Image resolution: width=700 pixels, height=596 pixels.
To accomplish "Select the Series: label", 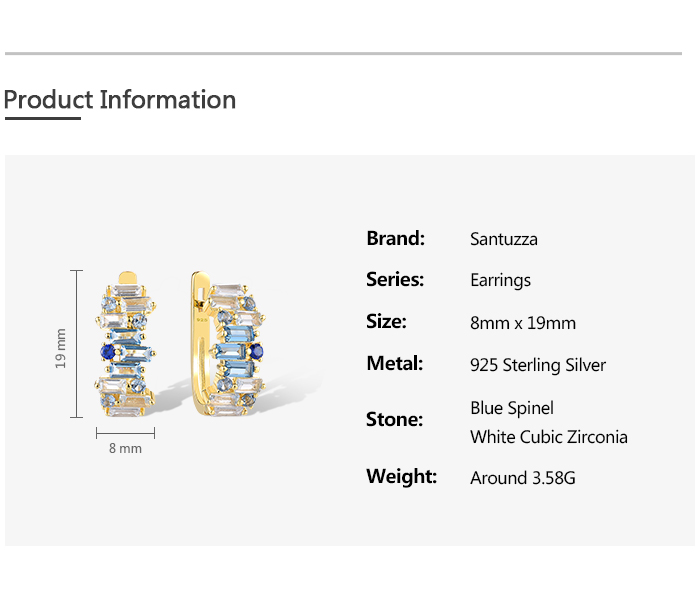I will pyautogui.click(x=395, y=279).
